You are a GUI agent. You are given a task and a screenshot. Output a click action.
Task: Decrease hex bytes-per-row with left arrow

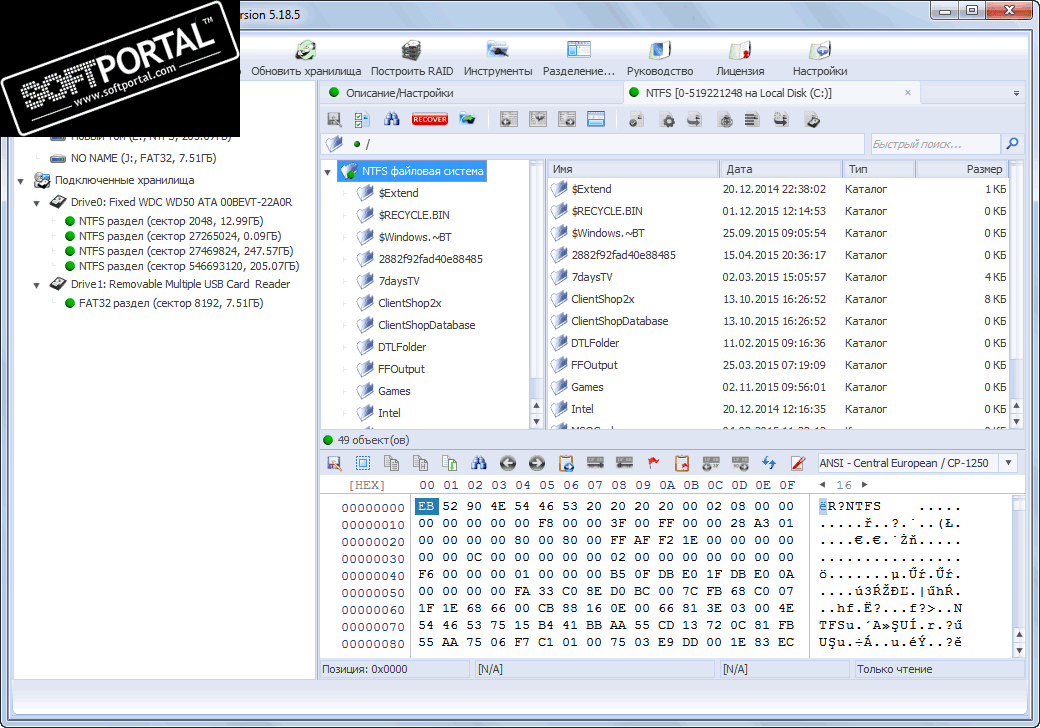[822, 485]
